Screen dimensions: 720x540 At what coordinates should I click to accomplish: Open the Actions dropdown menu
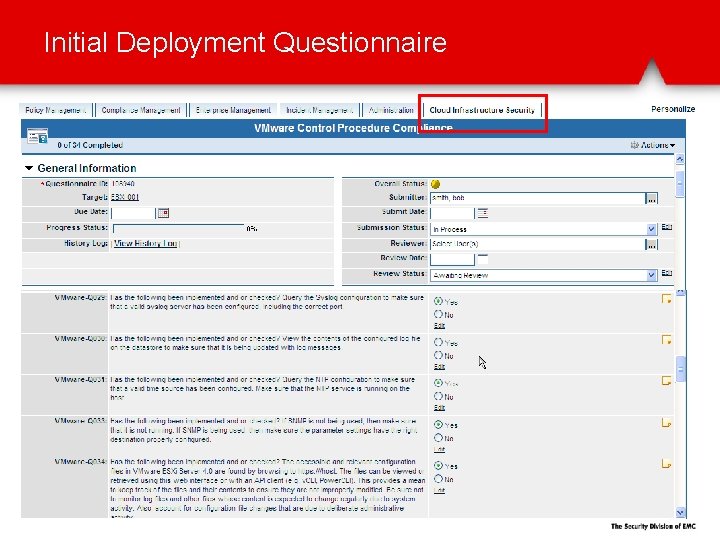click(x=652, y=145)
